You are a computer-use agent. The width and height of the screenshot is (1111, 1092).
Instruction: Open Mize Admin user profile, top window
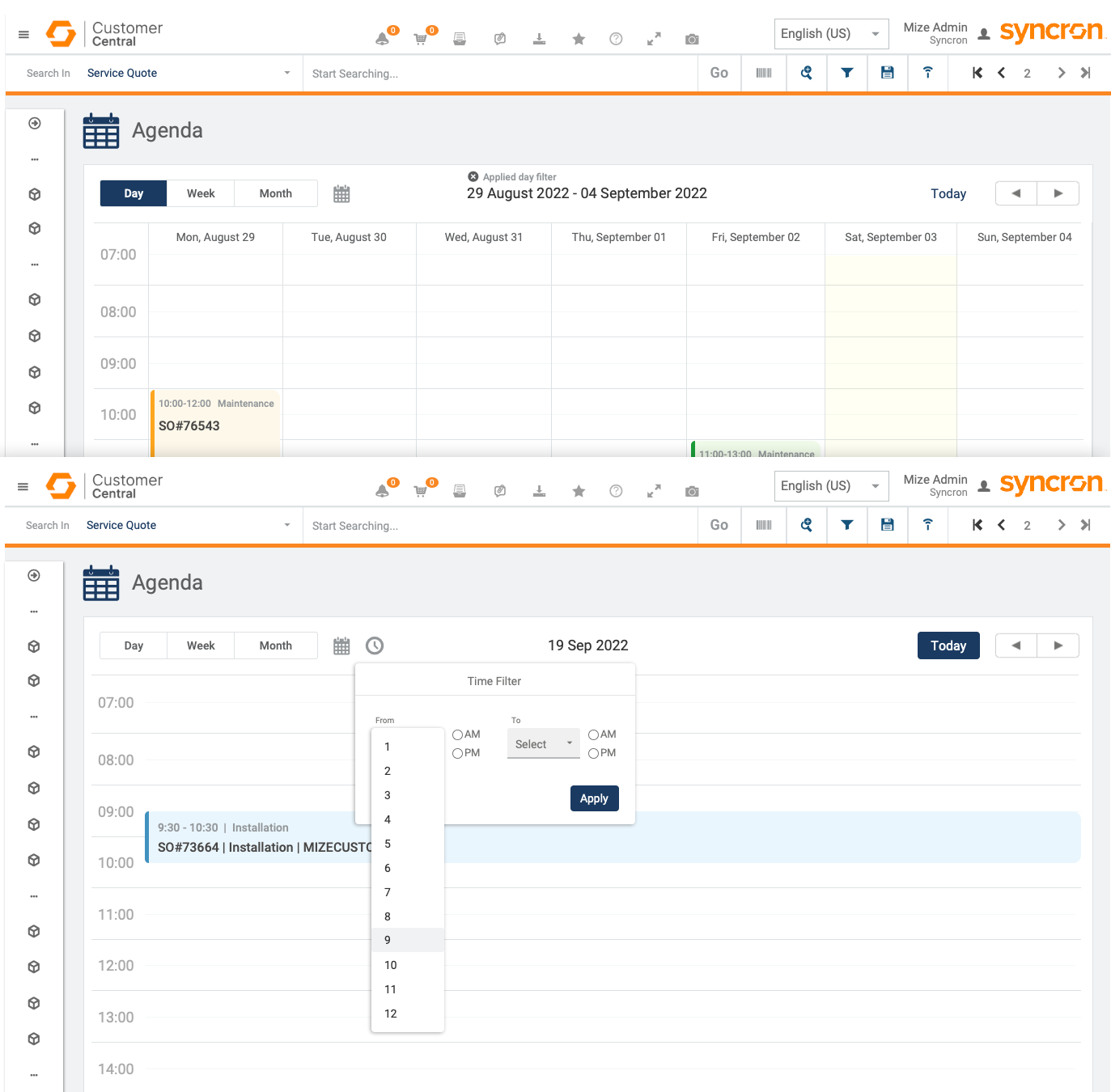(947, 33)
